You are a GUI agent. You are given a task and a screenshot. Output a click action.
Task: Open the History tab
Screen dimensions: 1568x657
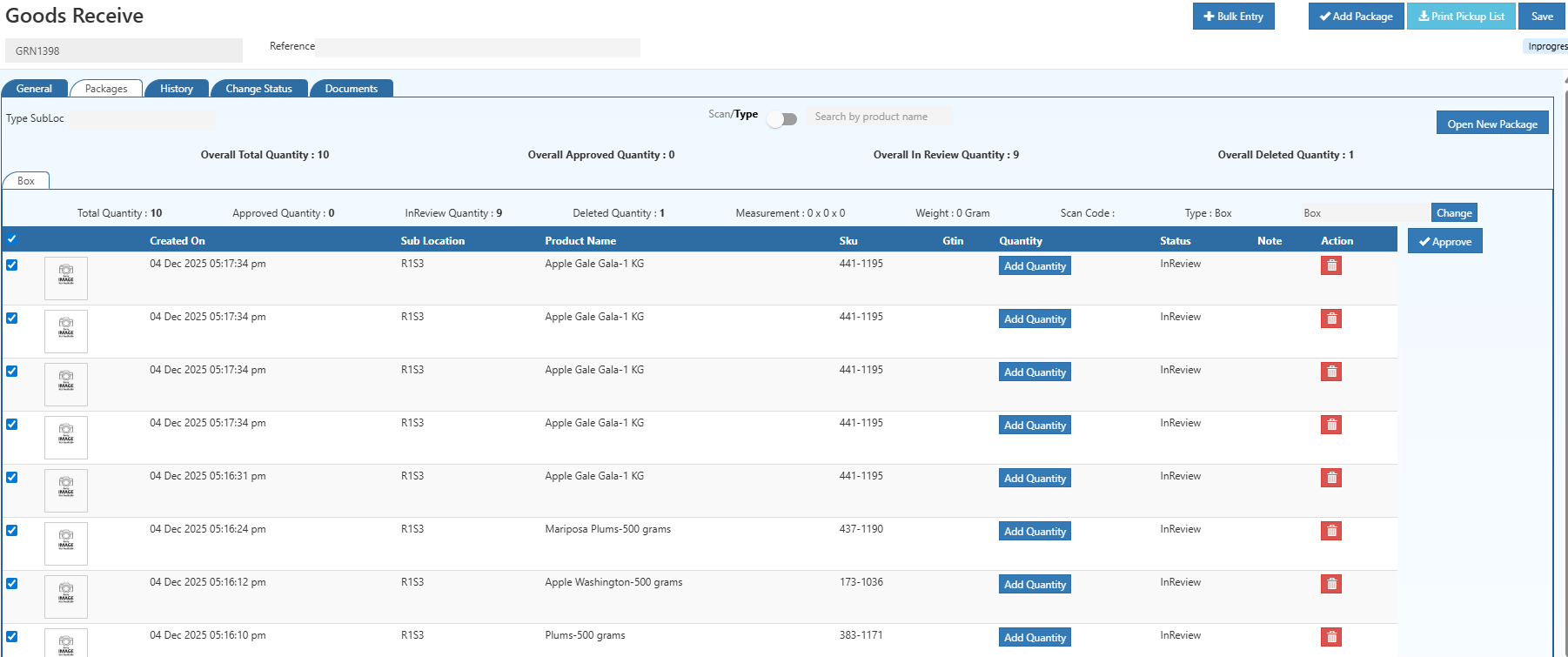(x=177, y=89)
